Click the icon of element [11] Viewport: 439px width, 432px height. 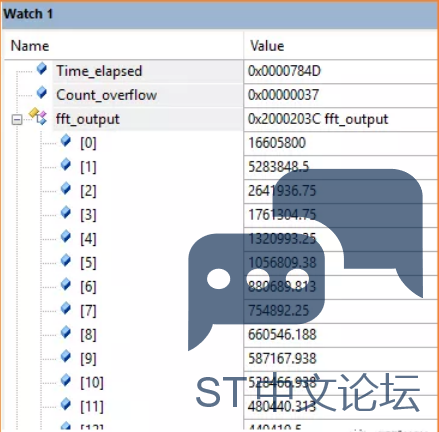click(x=66, y=405)
